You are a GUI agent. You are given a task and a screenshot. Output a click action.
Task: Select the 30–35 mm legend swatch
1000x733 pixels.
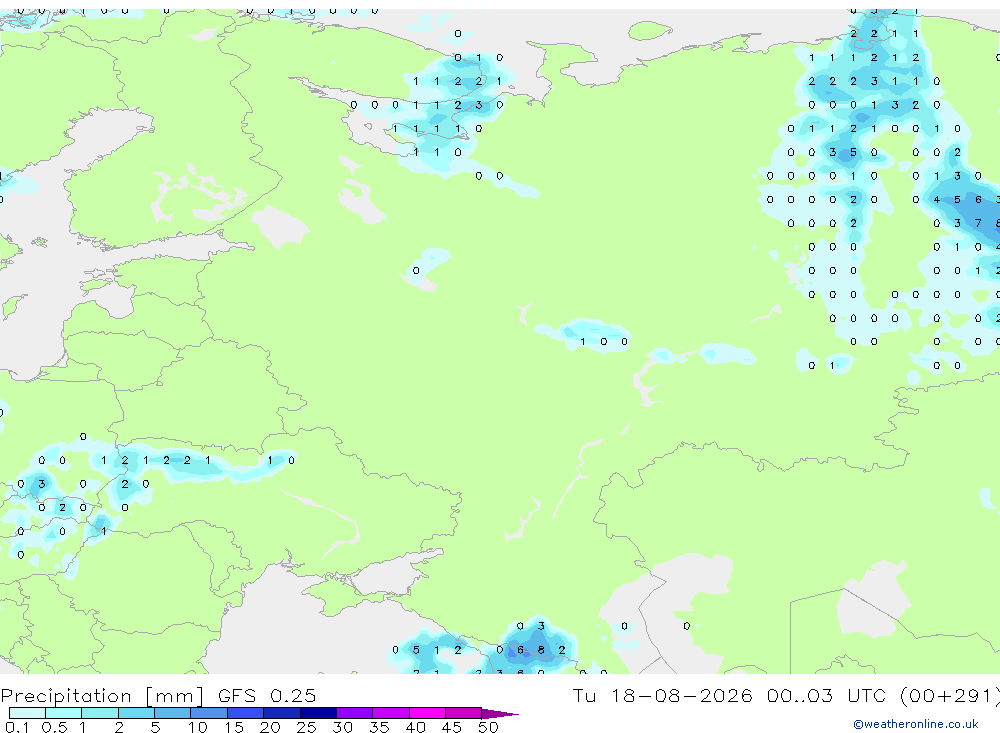355,713
